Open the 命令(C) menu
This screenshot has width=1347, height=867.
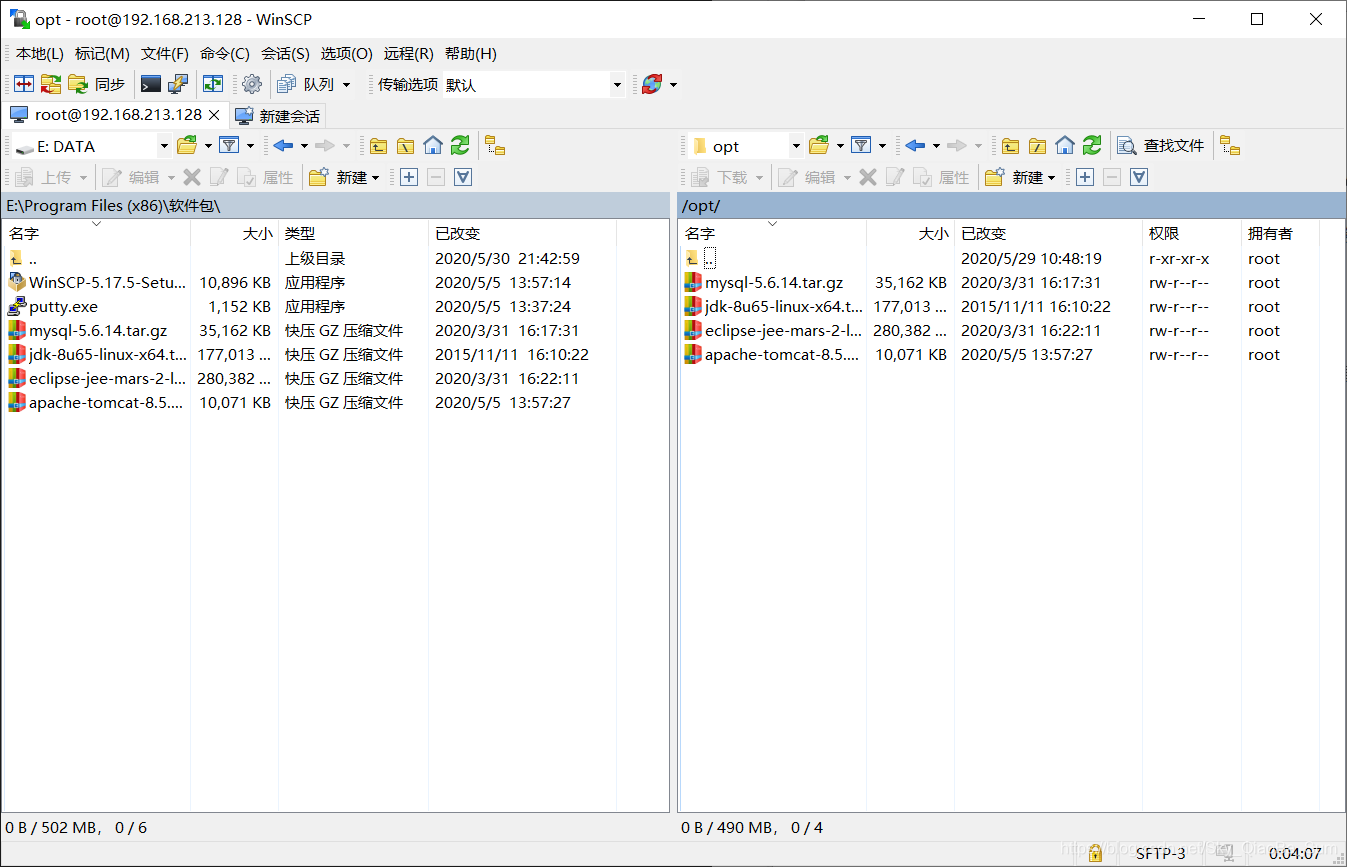[225, 54]
